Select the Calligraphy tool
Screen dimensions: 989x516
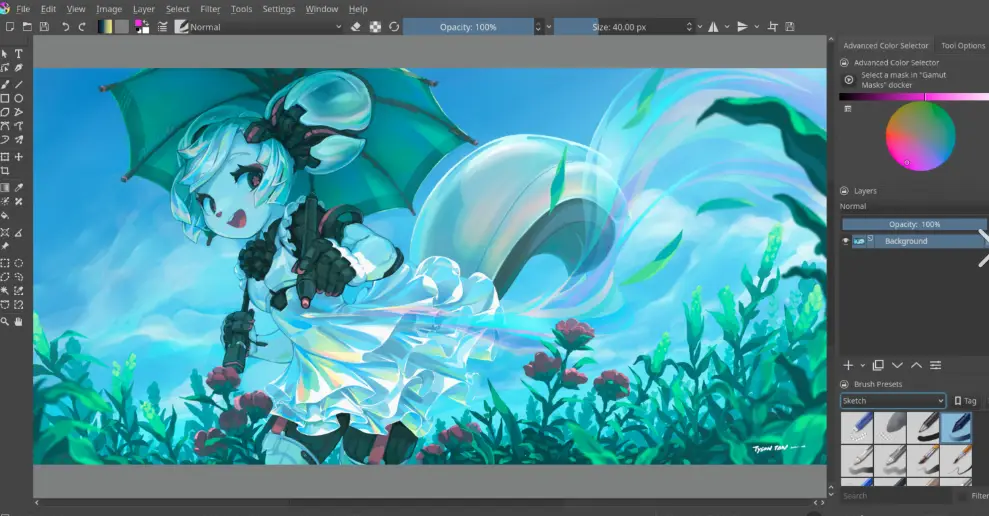tap(19, 68)
